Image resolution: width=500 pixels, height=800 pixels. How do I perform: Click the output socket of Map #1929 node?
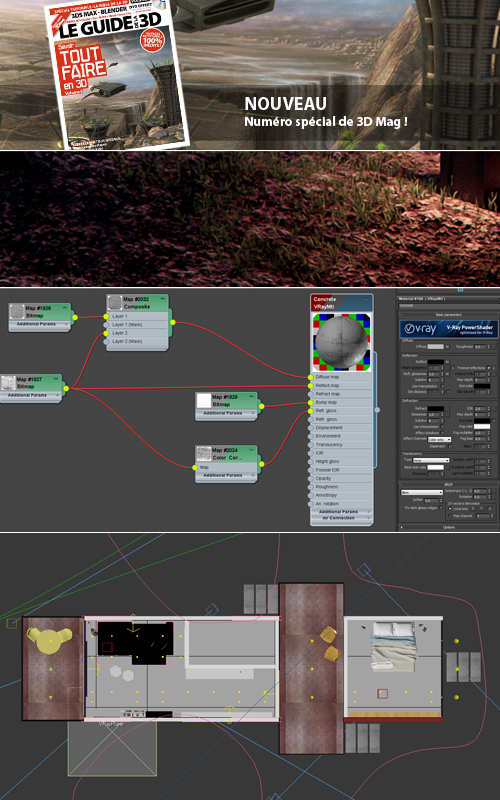[x=261, y=407]
